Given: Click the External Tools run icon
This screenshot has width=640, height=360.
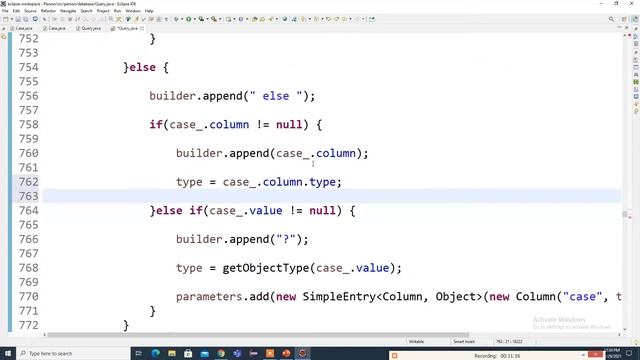Looking at the screenshot, I should pos(213,19).
